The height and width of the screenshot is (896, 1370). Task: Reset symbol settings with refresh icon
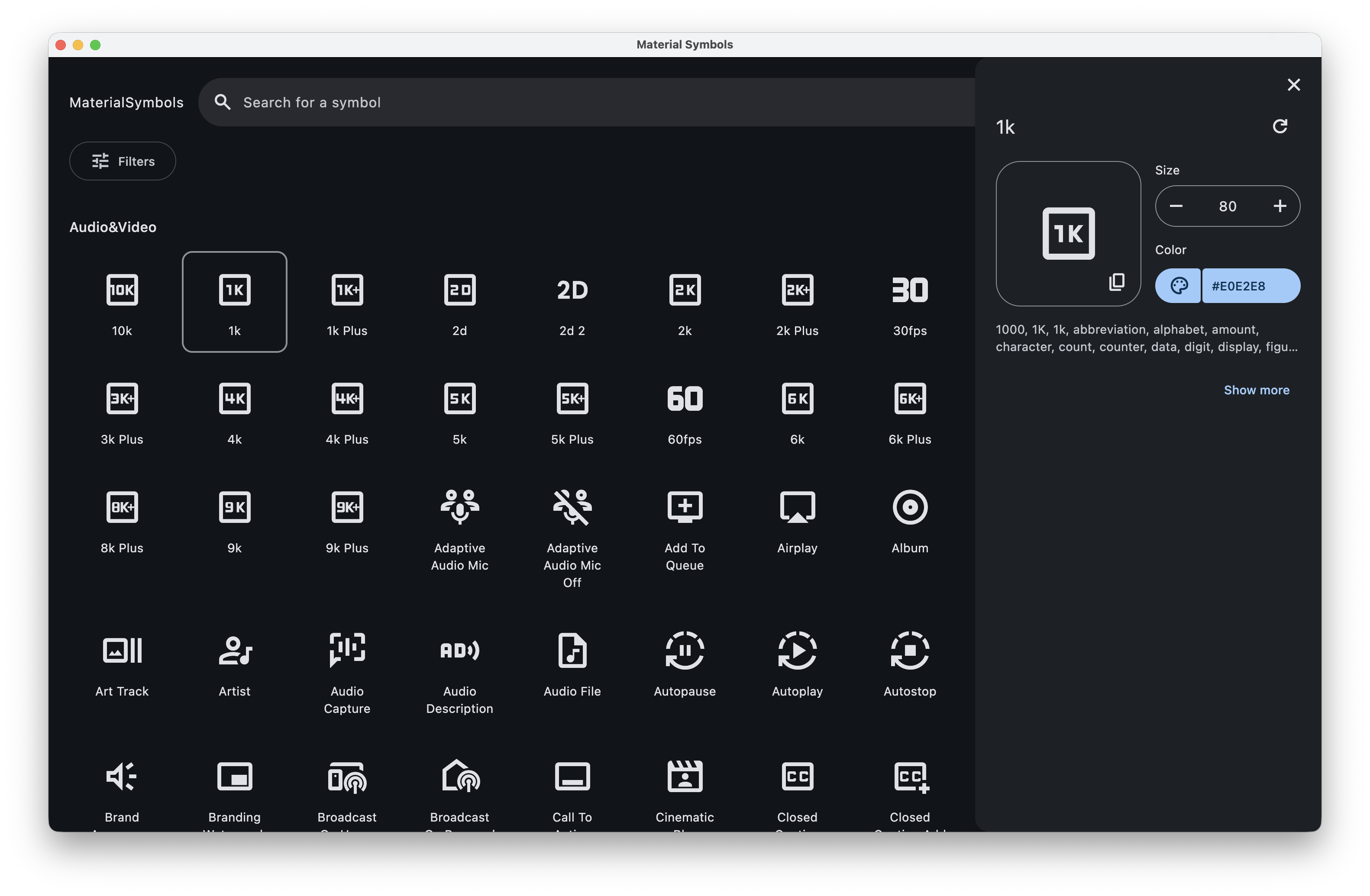pos(1280,126)
